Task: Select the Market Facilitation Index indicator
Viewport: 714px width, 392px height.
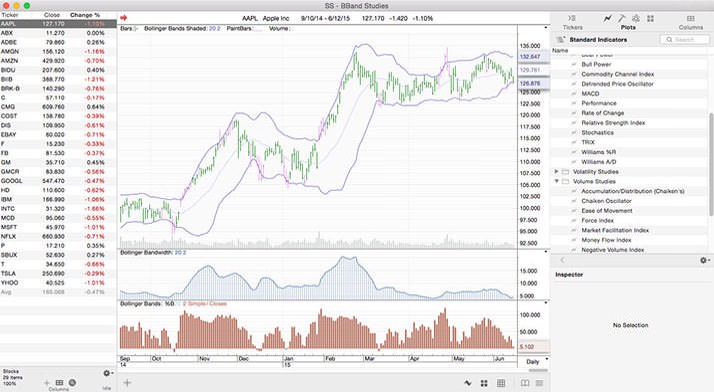Action: [615, 230]
